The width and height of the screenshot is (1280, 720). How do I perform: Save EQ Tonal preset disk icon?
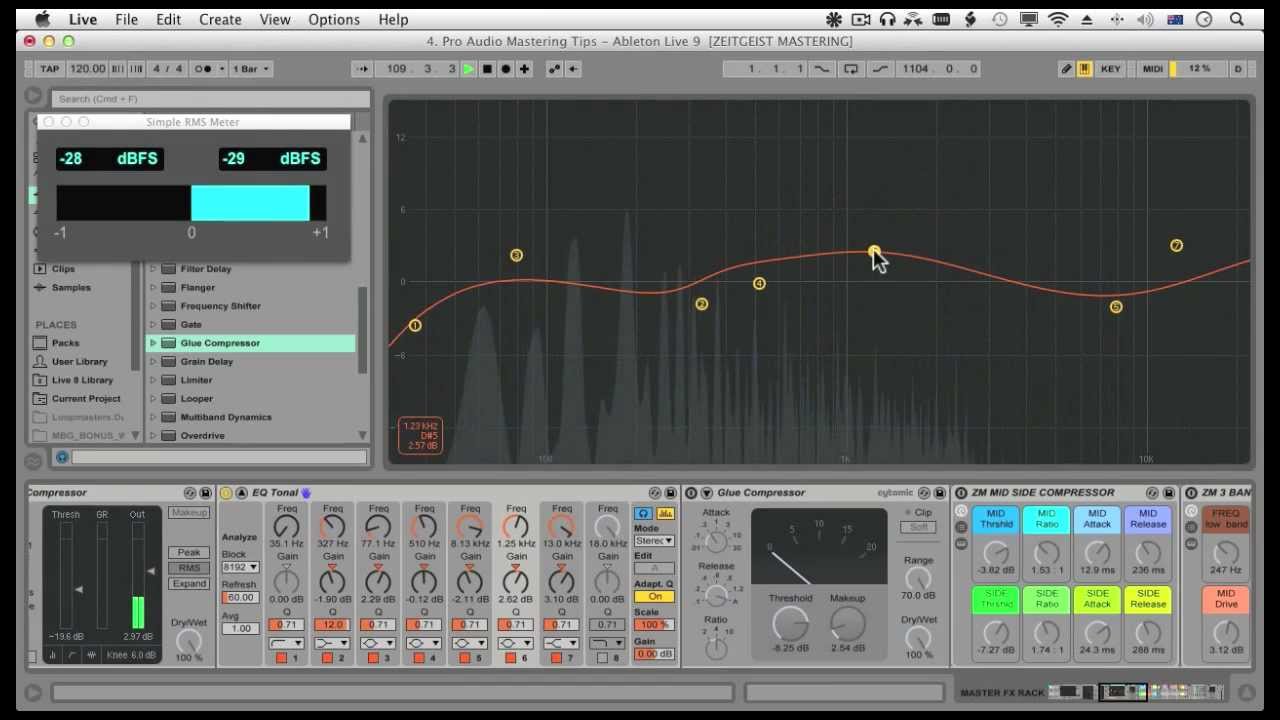coord(670,493)
